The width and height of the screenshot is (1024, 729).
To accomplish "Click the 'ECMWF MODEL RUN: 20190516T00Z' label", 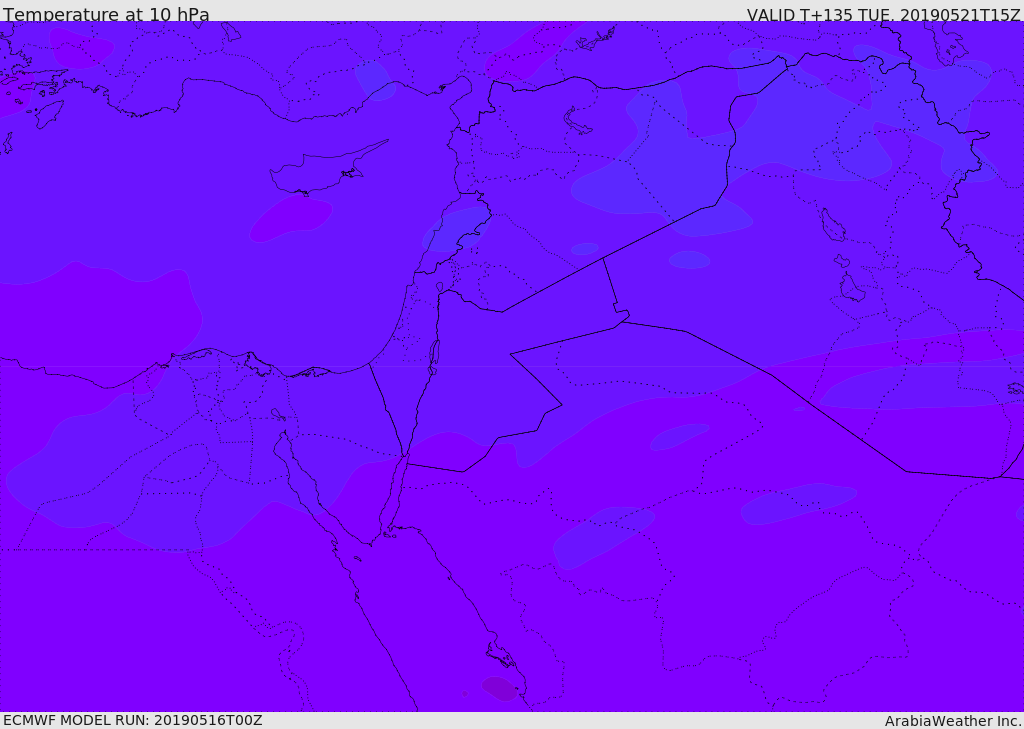I will [x=133, y=721].
